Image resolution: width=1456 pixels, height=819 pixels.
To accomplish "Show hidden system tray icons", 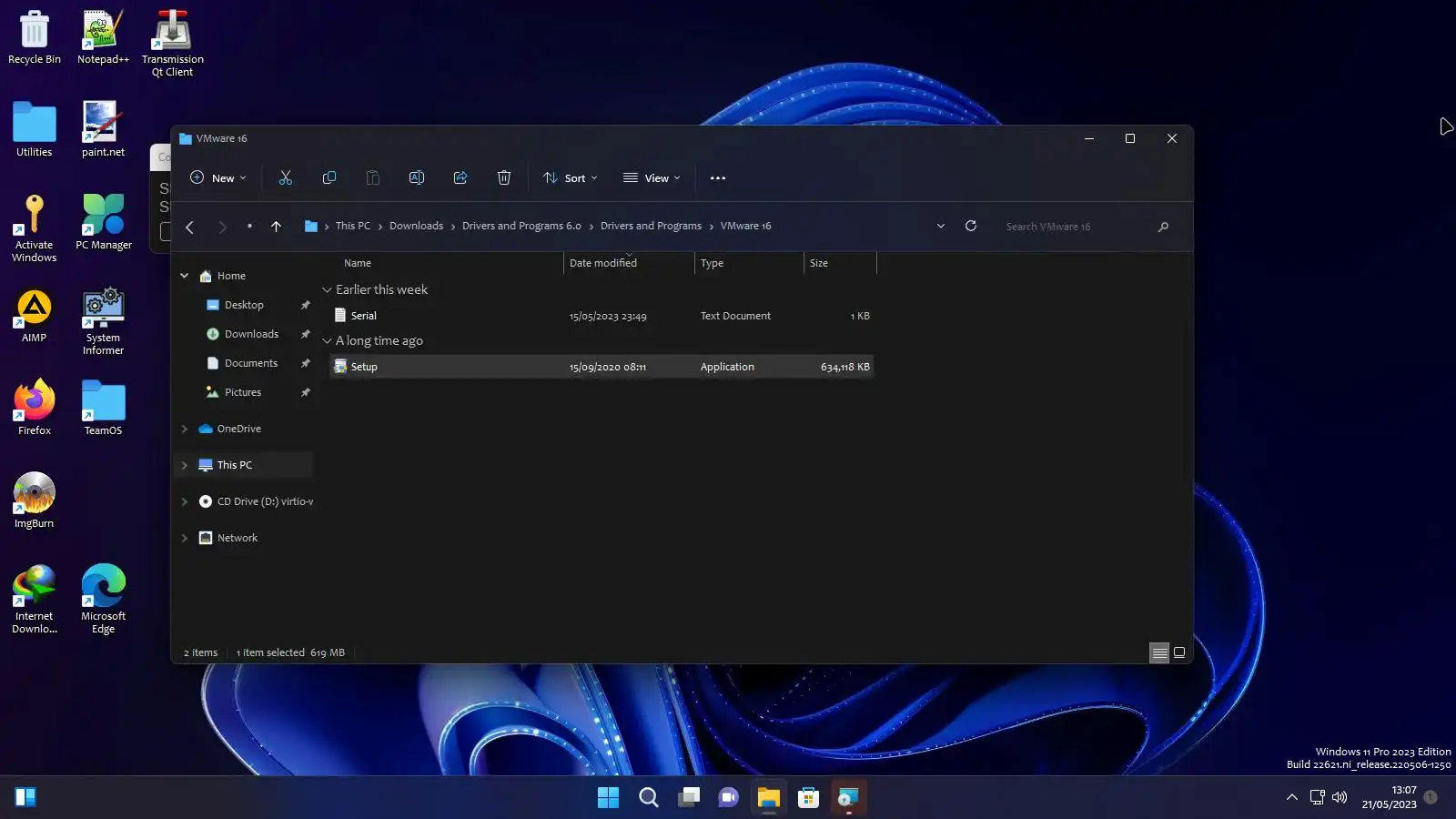I will tap(1292, 798).
